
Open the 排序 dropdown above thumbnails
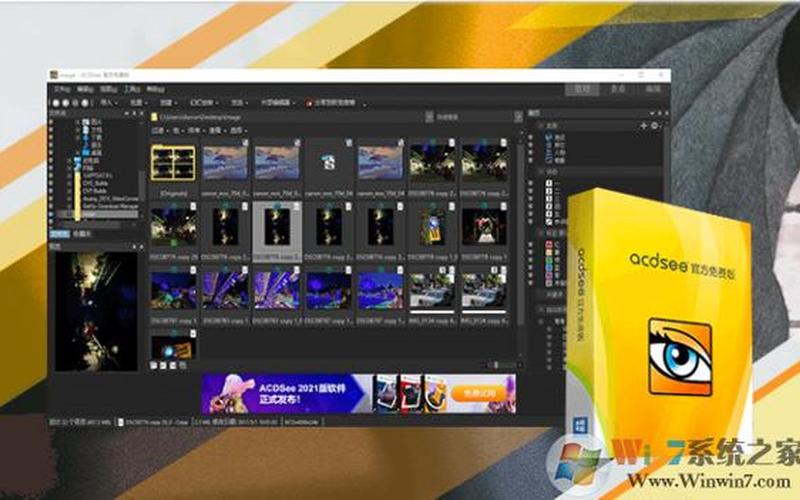(x=195, y=131)
